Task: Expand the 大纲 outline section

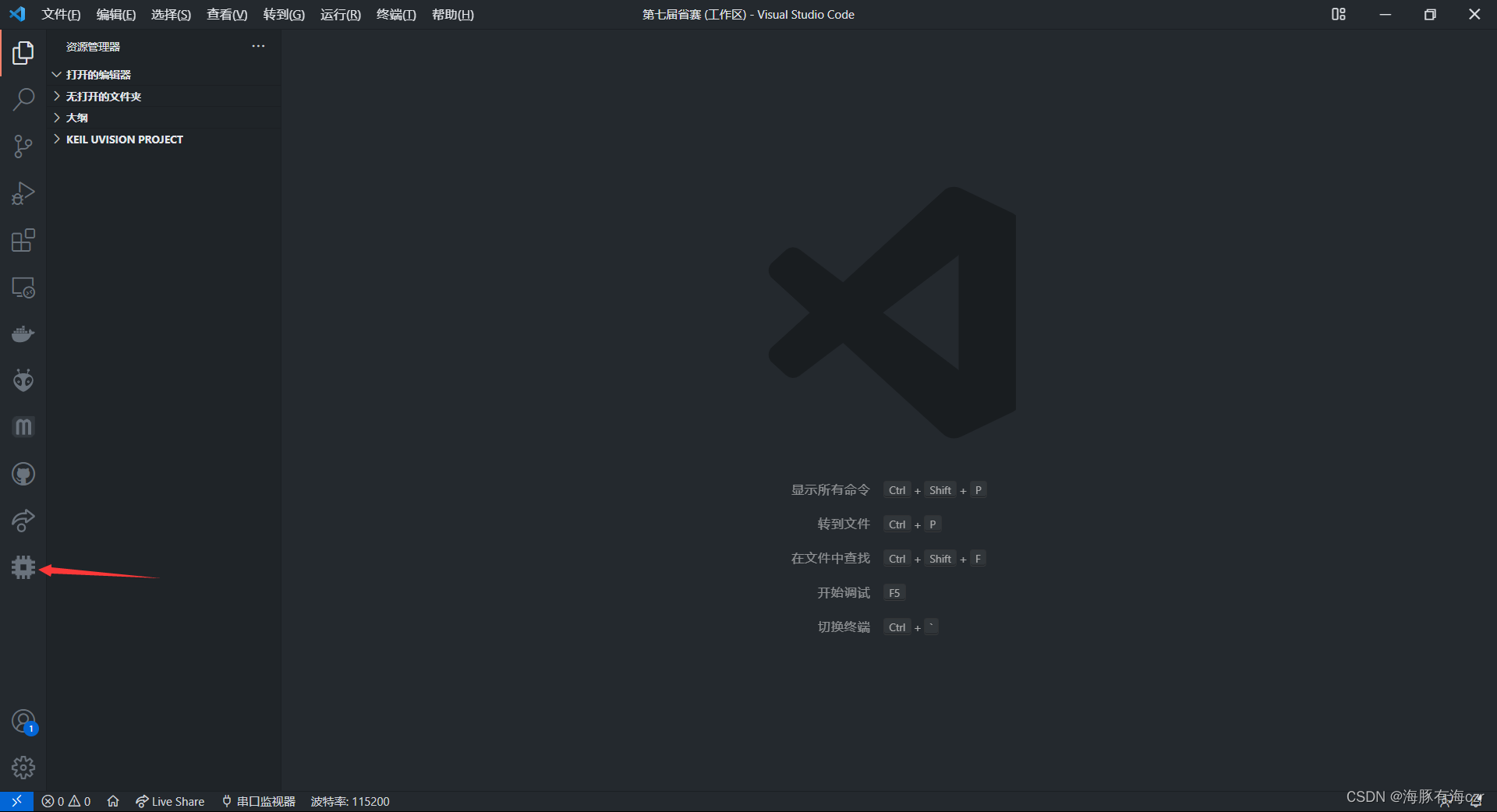Action: click(x=76, y=117)
